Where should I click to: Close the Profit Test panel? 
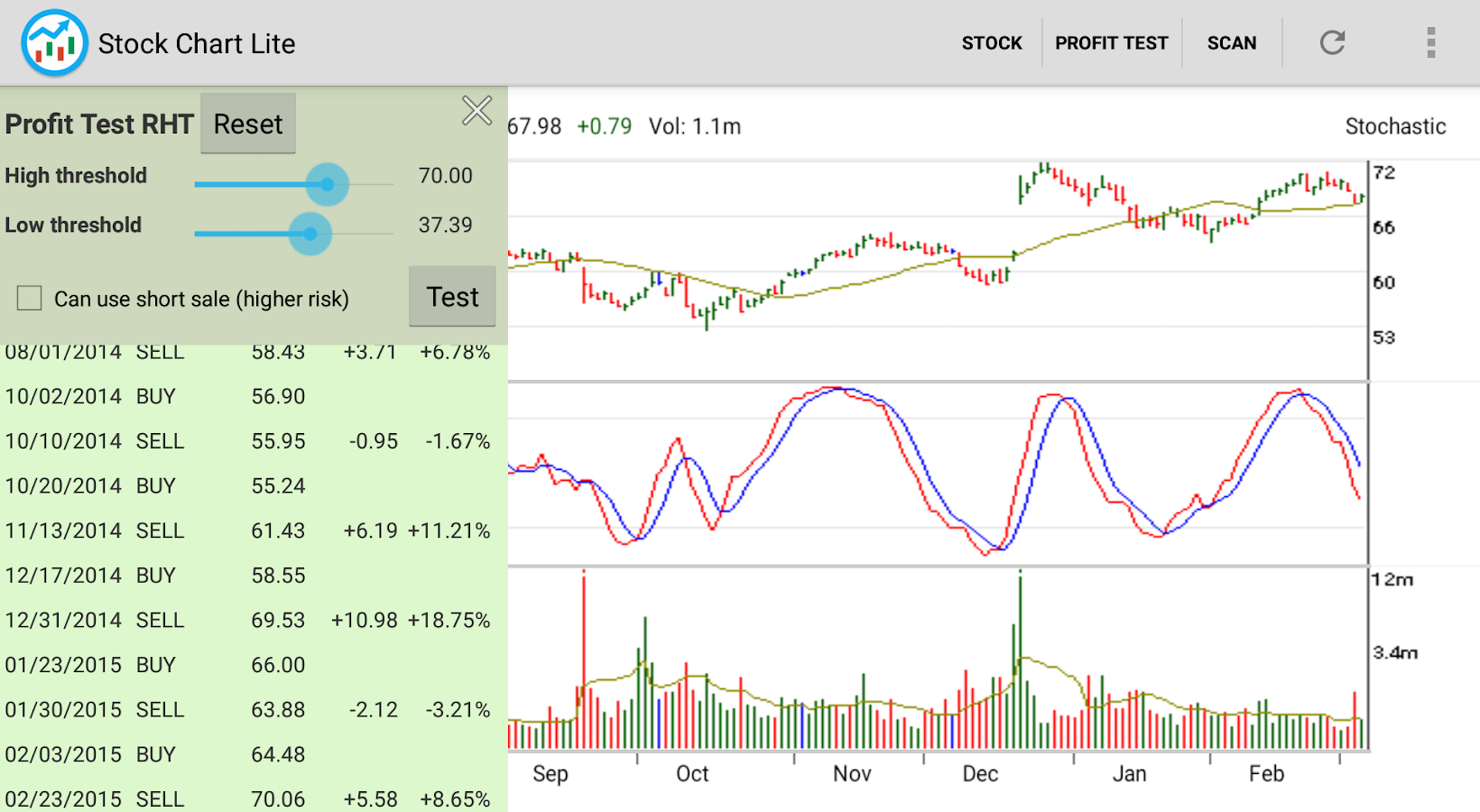(476, 111)
